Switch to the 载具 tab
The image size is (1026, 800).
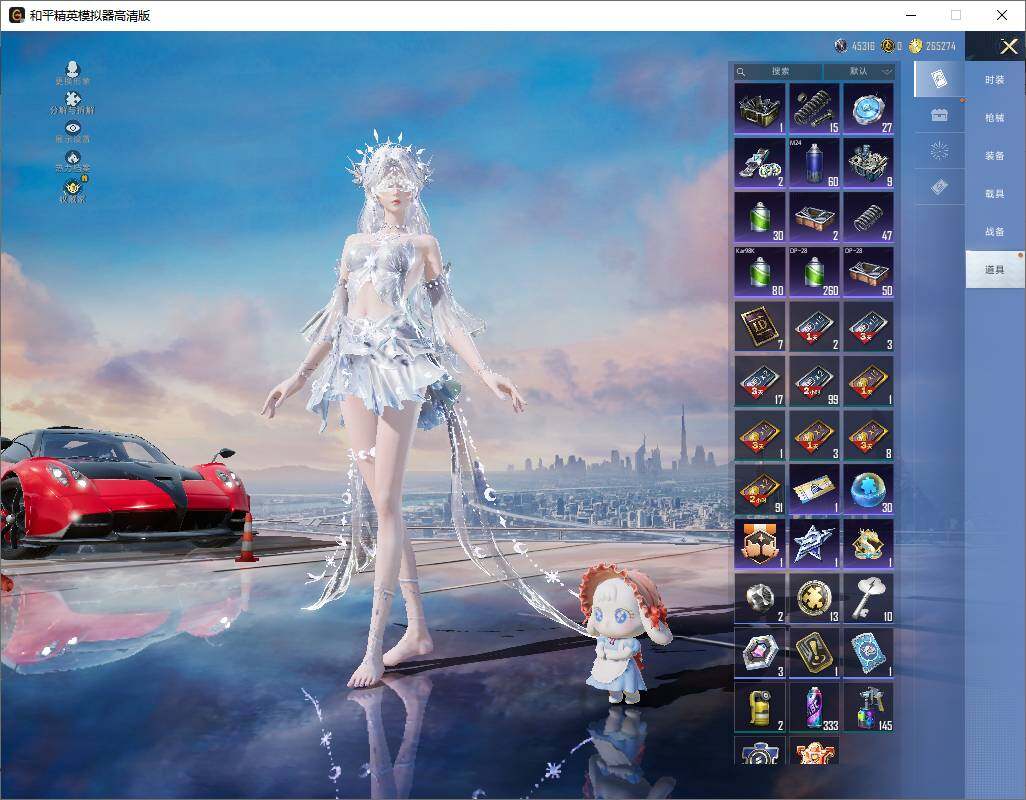(x=995, y=194)
